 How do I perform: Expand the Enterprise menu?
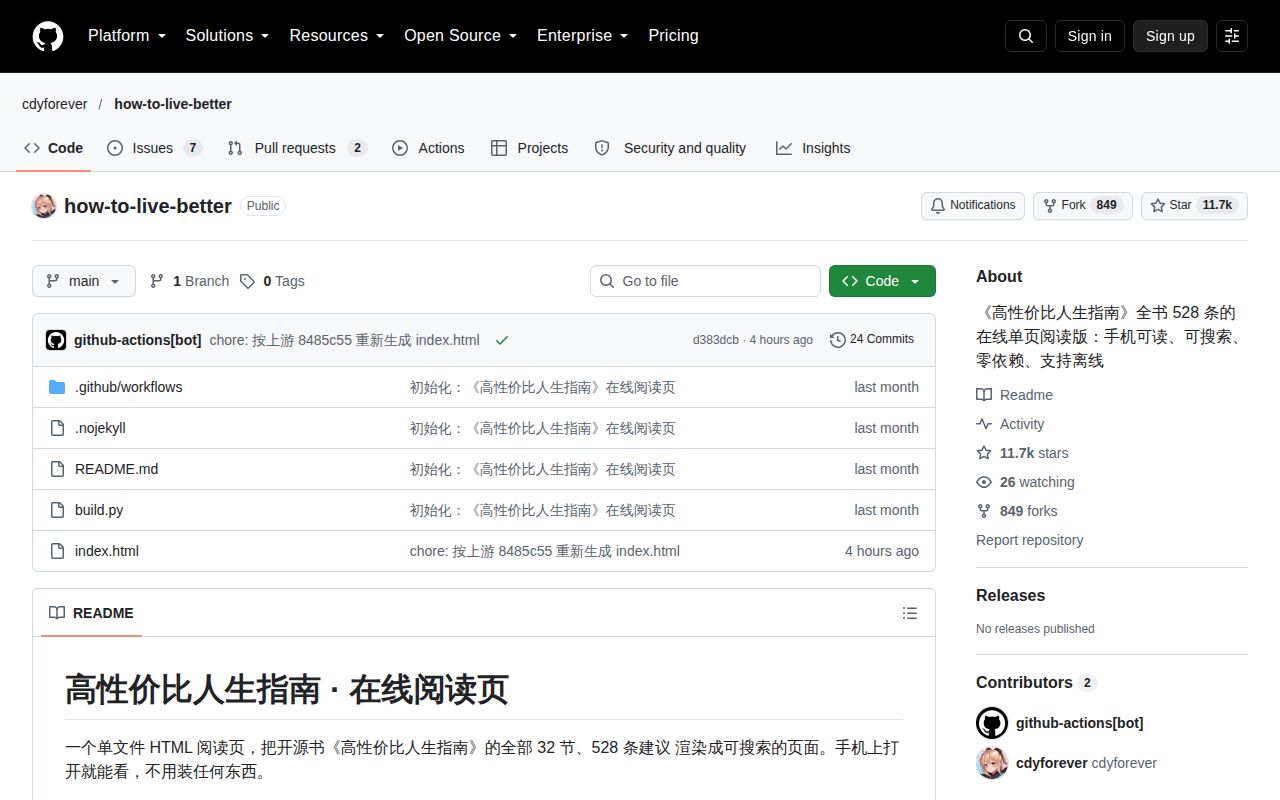[x=583, y=36]
